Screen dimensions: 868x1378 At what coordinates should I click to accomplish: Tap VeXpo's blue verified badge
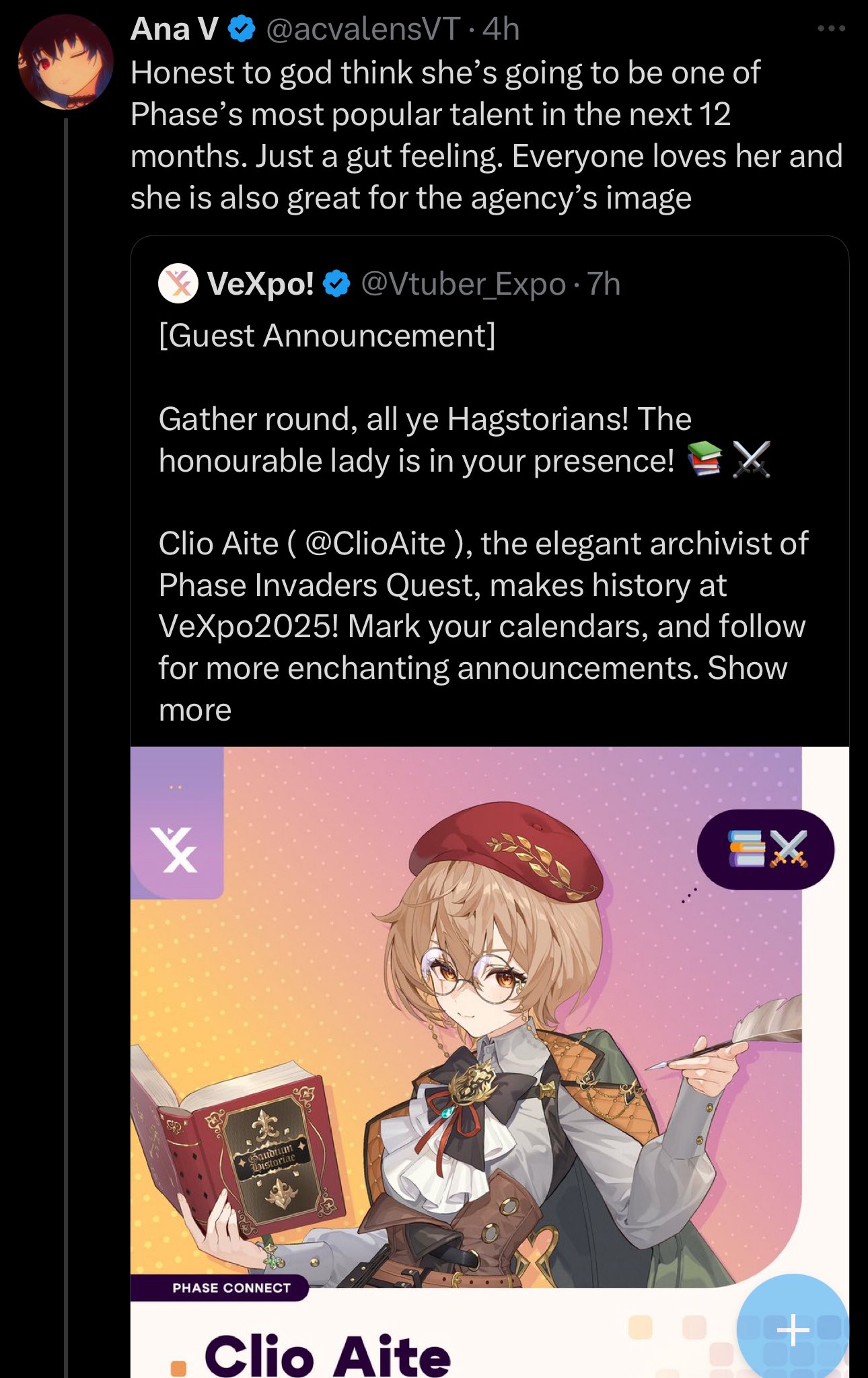336,284
